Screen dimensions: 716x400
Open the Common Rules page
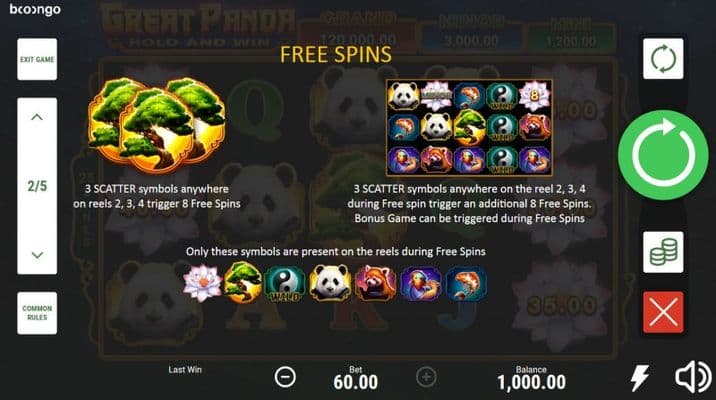click(37, 313)
